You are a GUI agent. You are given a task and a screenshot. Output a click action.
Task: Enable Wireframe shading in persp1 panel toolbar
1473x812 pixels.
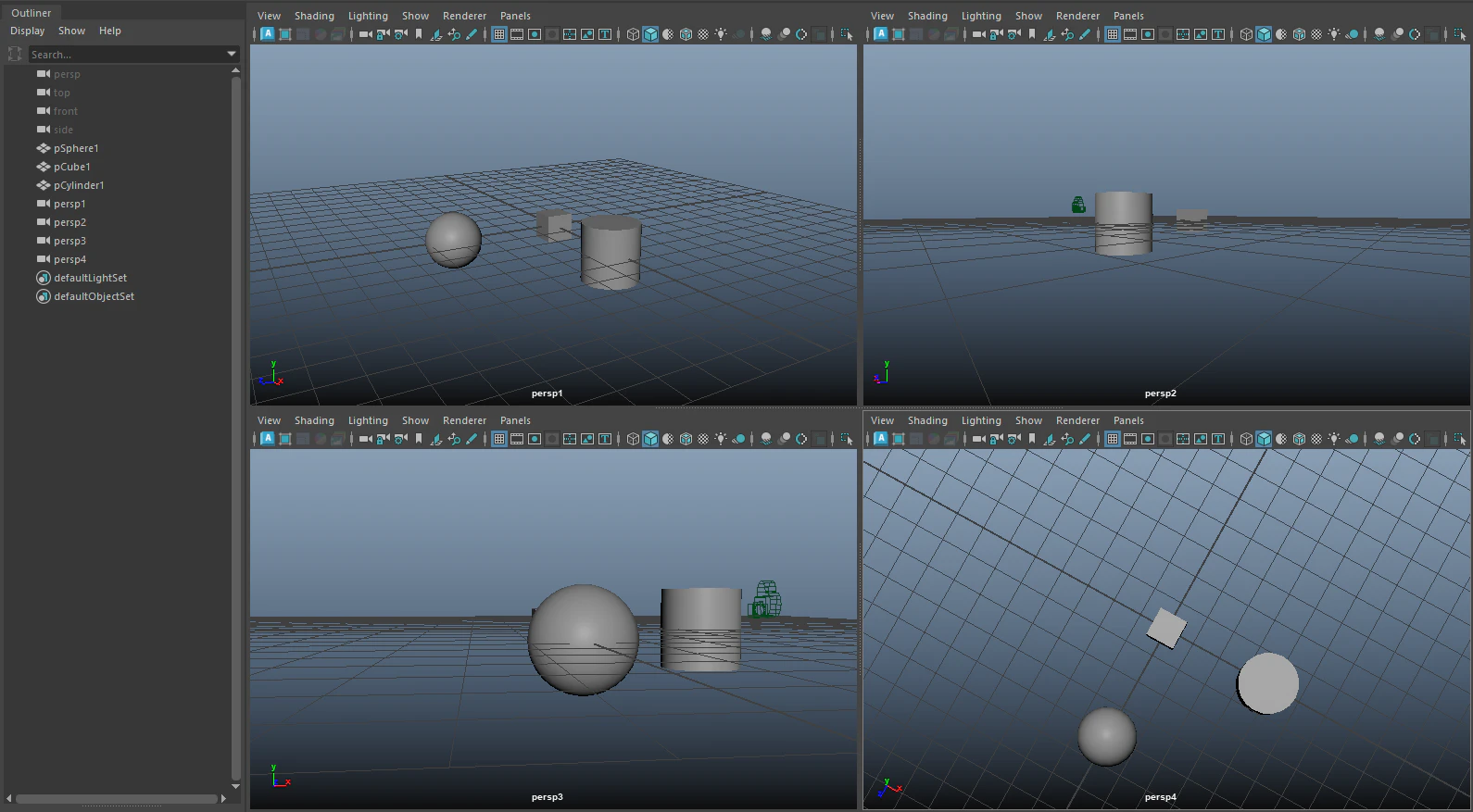[633, 34]
